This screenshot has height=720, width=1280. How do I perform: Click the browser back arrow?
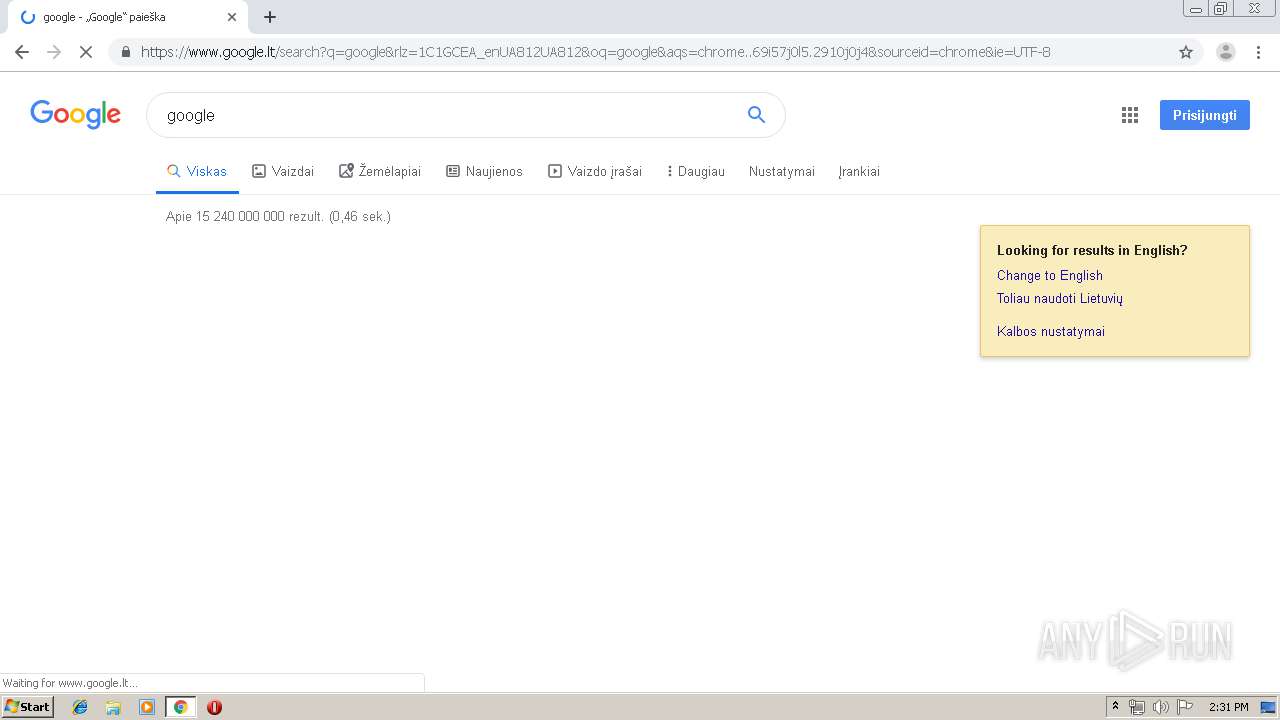tap(22, 52)
